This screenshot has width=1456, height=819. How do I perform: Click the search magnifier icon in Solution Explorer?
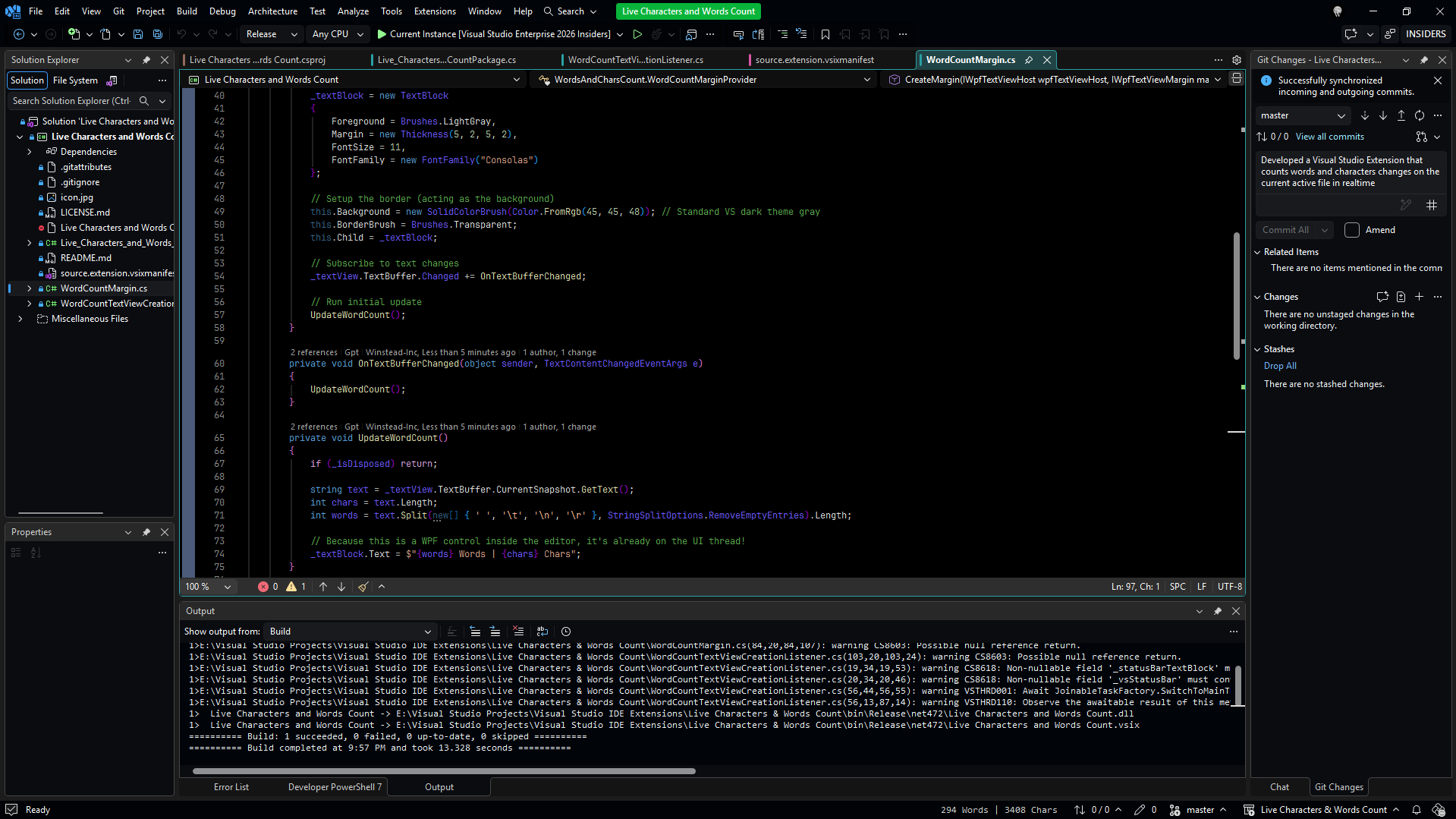click(x=144, y=101)
